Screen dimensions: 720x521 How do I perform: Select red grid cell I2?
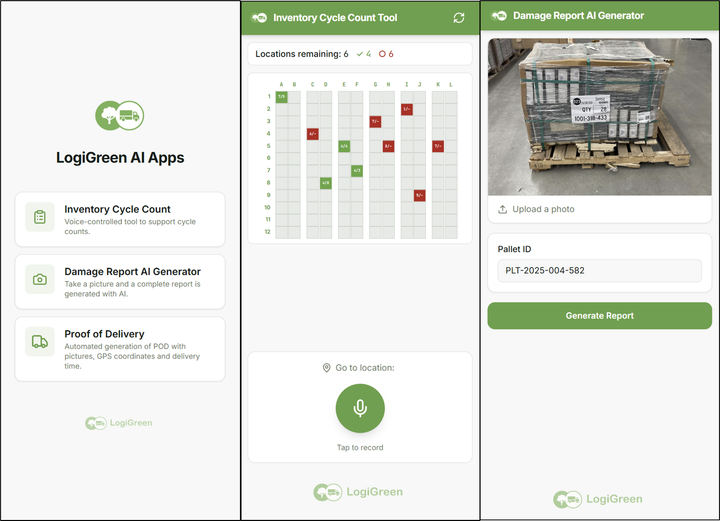pyautogui.click(x=407, y=109)
